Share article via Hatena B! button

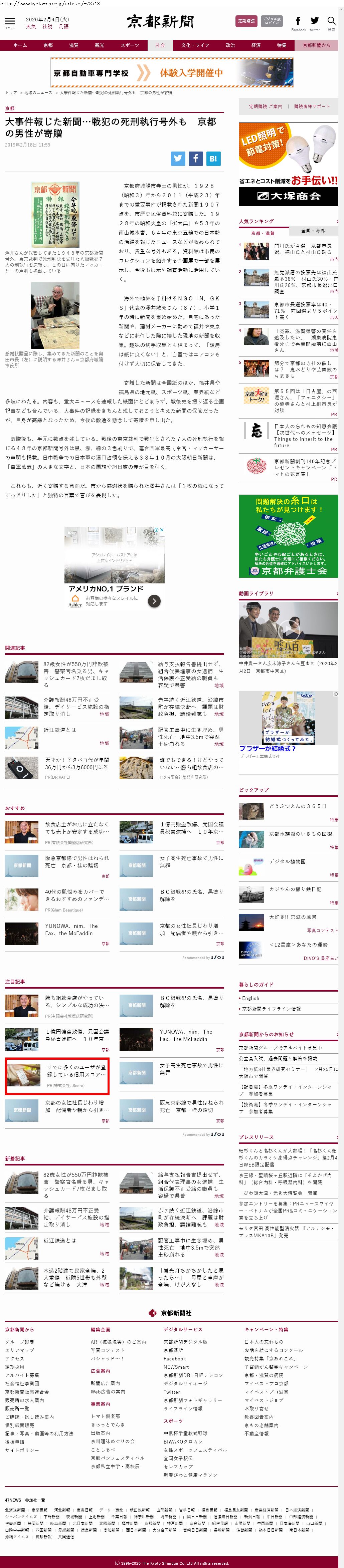pyautogui.click(x=212, y=158)
